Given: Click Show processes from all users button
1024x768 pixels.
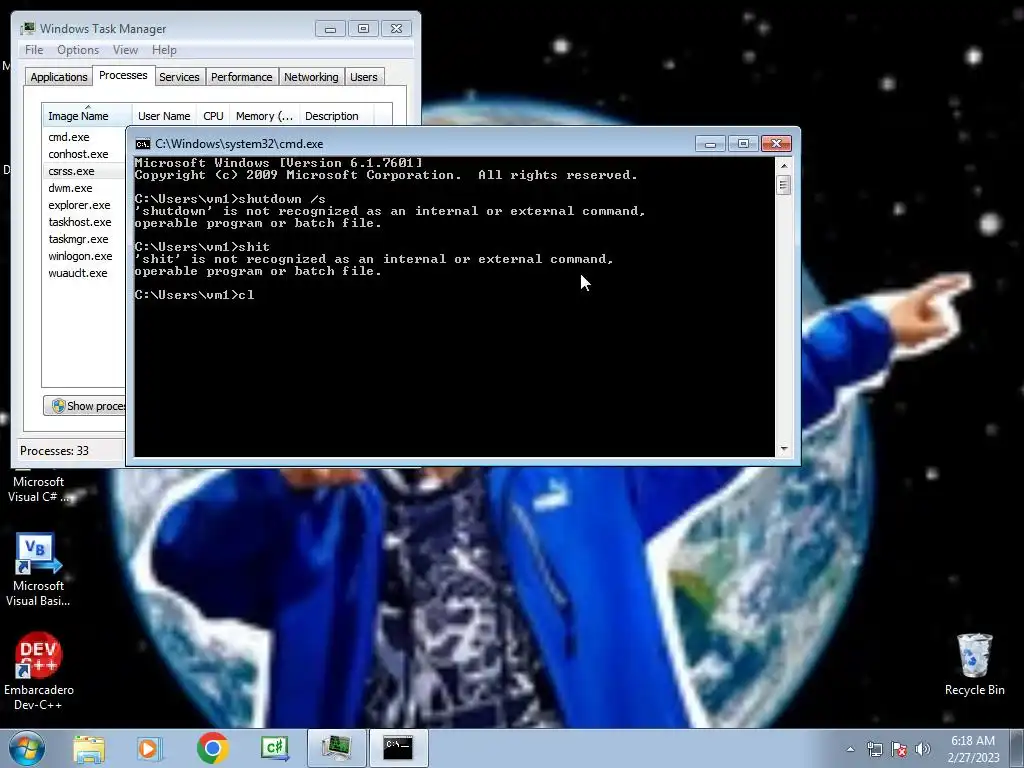Looking at the screenshot, I should 85,406.
